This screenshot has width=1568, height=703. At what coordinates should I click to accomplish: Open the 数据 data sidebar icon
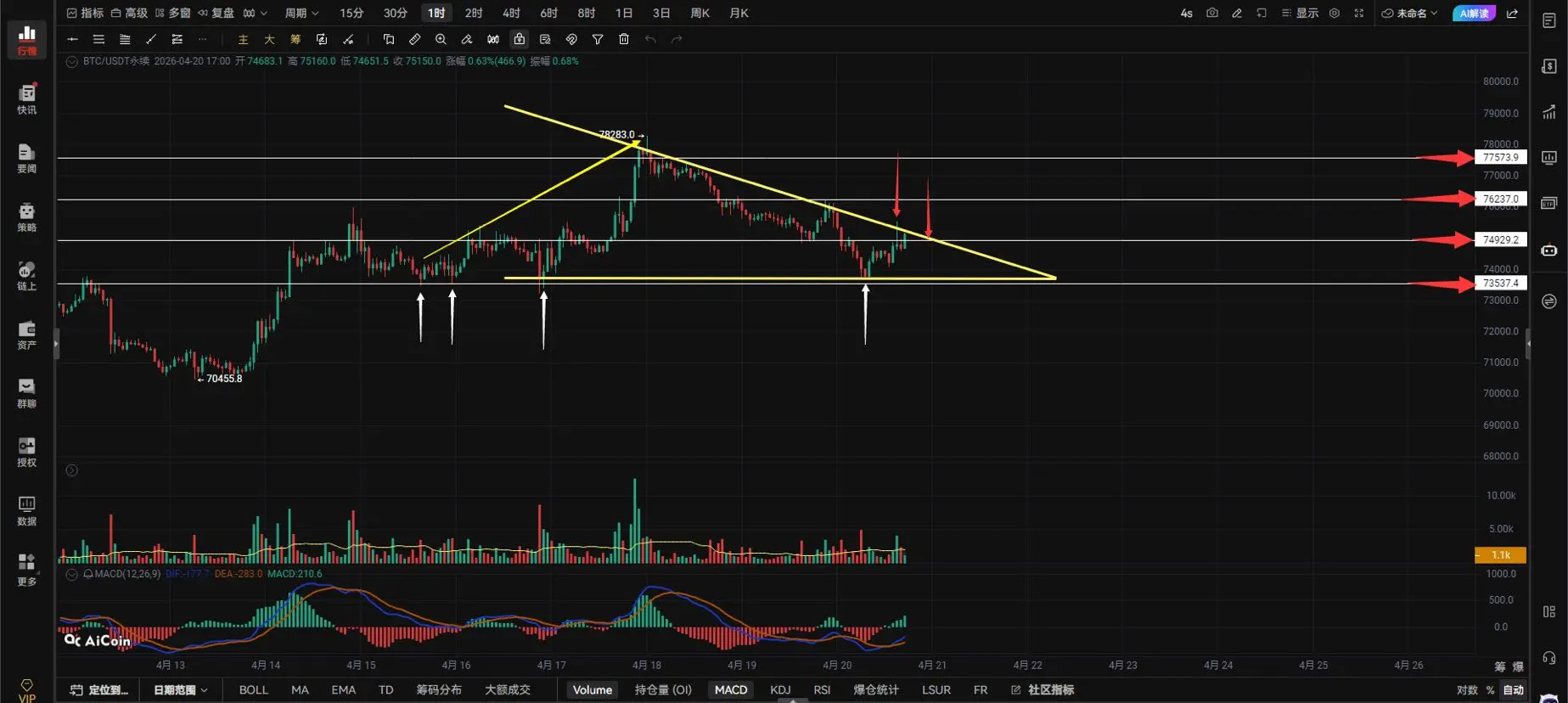[27, 511]
